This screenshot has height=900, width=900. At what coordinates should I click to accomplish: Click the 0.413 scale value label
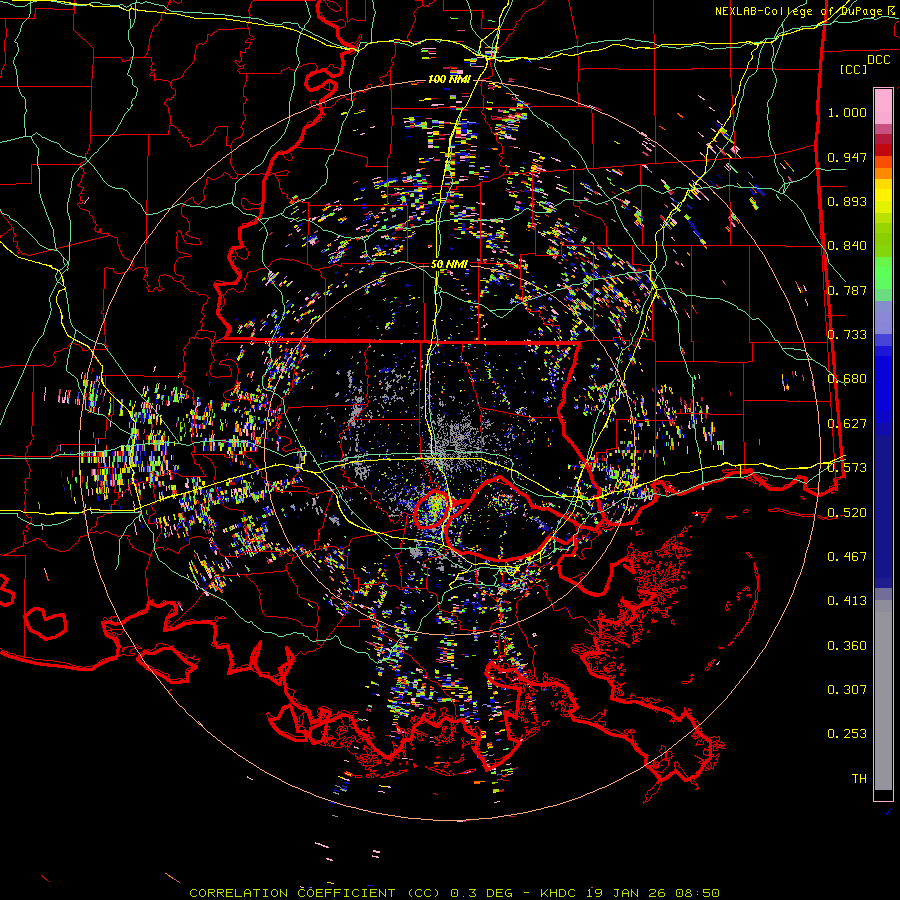(847, 601)
